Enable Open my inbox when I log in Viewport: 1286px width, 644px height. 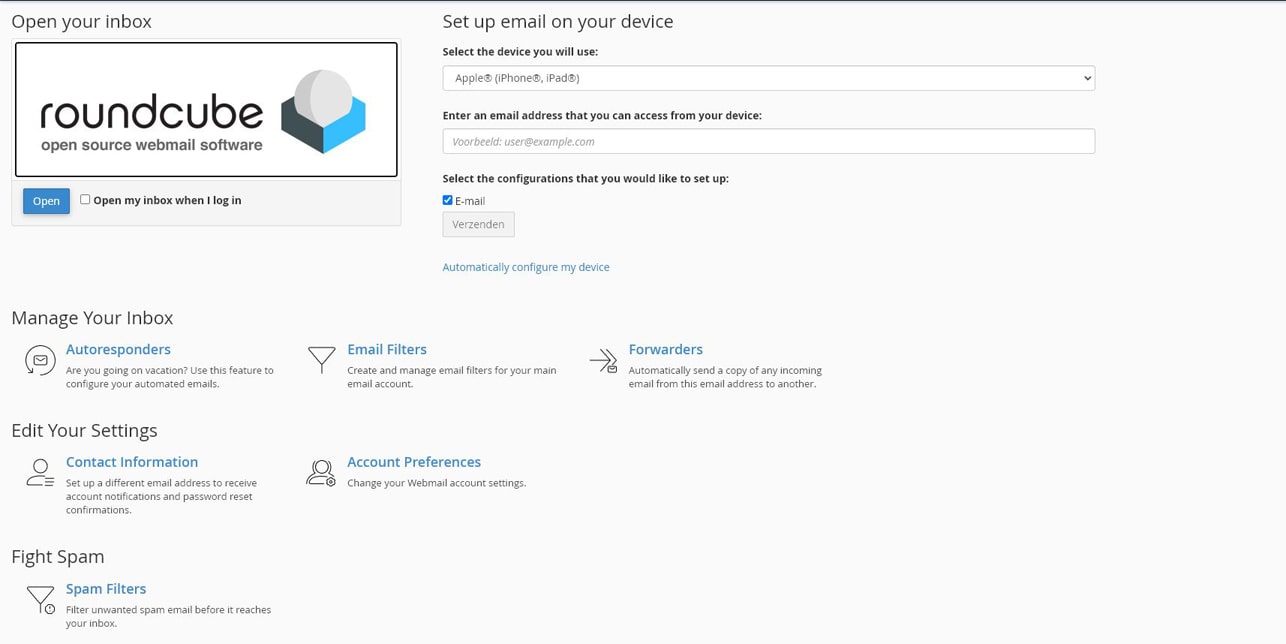pyautogui.click(x=85, y=199)
